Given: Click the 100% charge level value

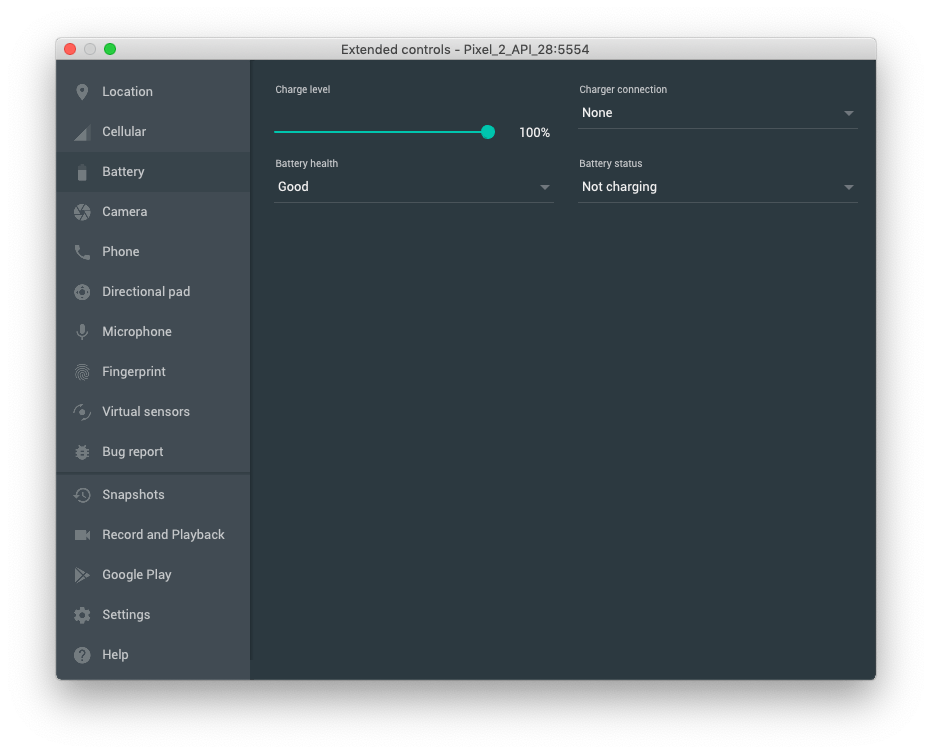Looking at the screenshot, I should [x=534, y=132].
